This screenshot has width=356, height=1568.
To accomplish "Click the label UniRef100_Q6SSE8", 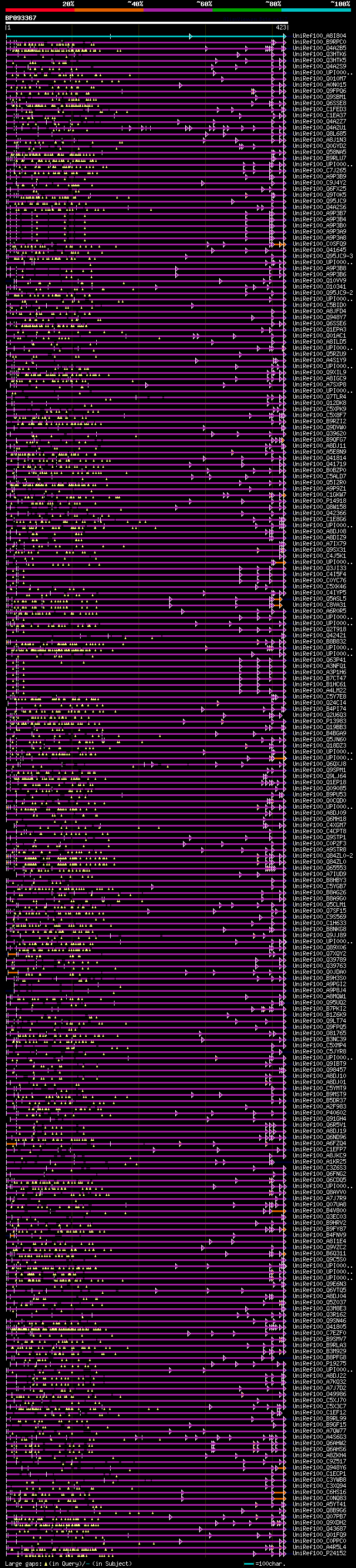I will pos(319,103).
